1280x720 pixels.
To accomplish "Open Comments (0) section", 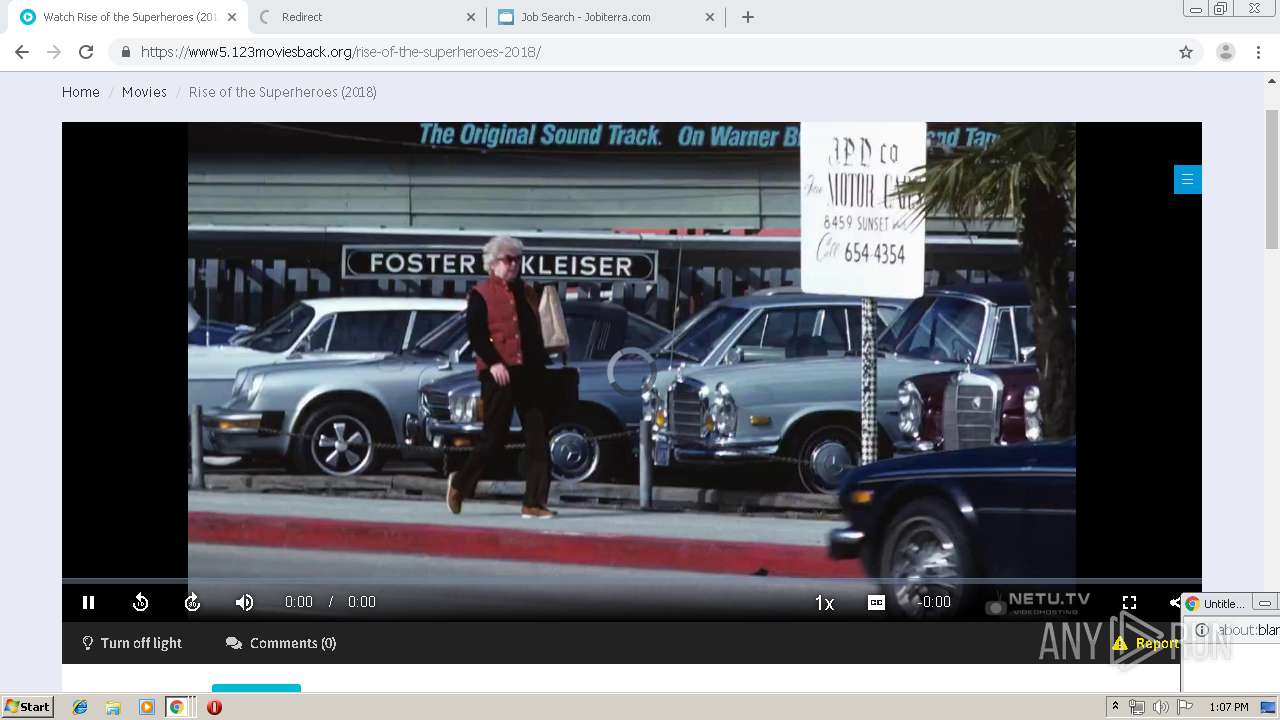I will (281, 643).
